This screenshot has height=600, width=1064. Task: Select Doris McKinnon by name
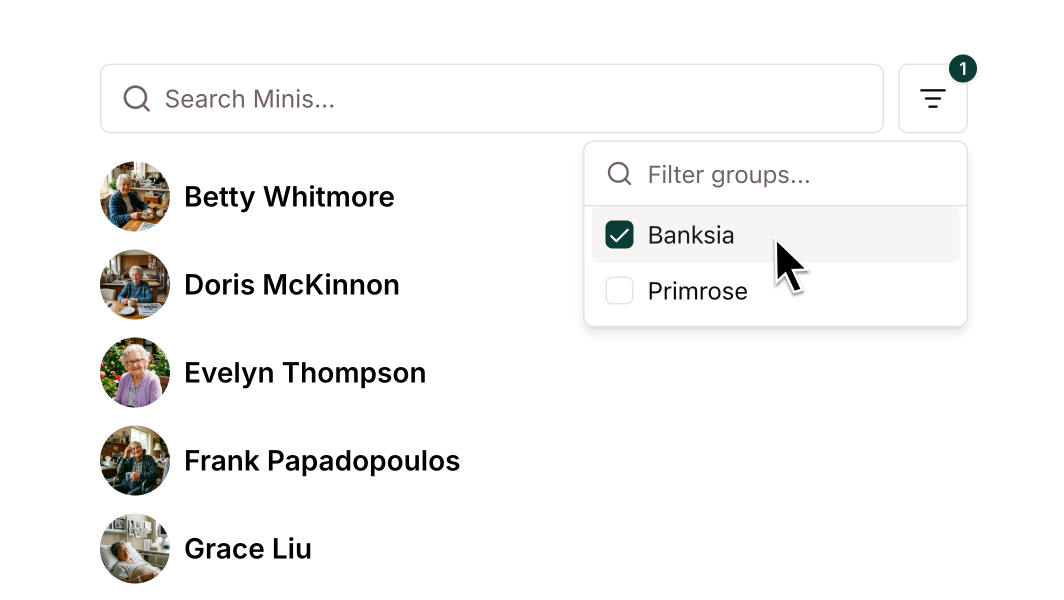292,285
